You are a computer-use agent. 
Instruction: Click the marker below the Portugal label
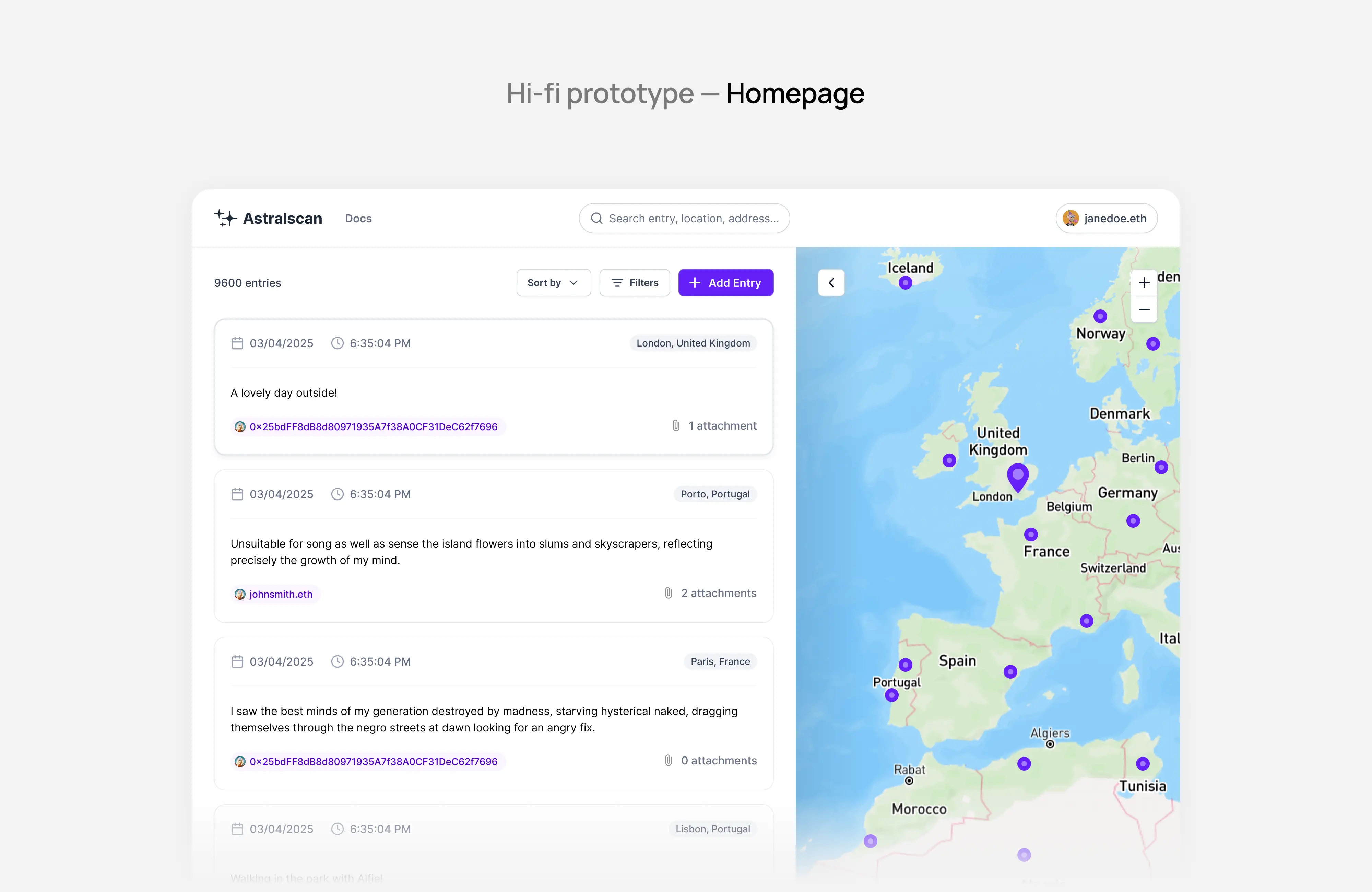[892, 695]
